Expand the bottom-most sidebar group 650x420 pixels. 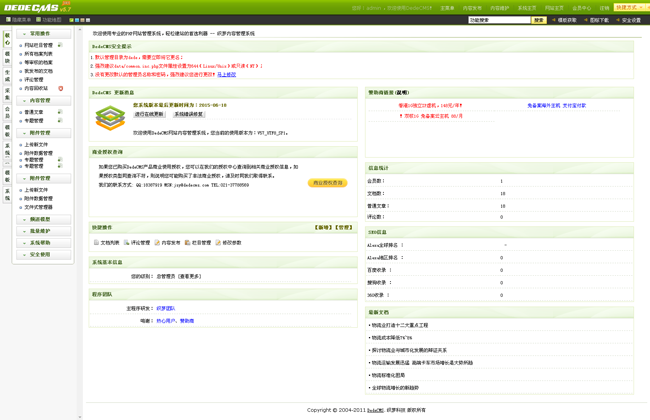(x=44, y=255)
